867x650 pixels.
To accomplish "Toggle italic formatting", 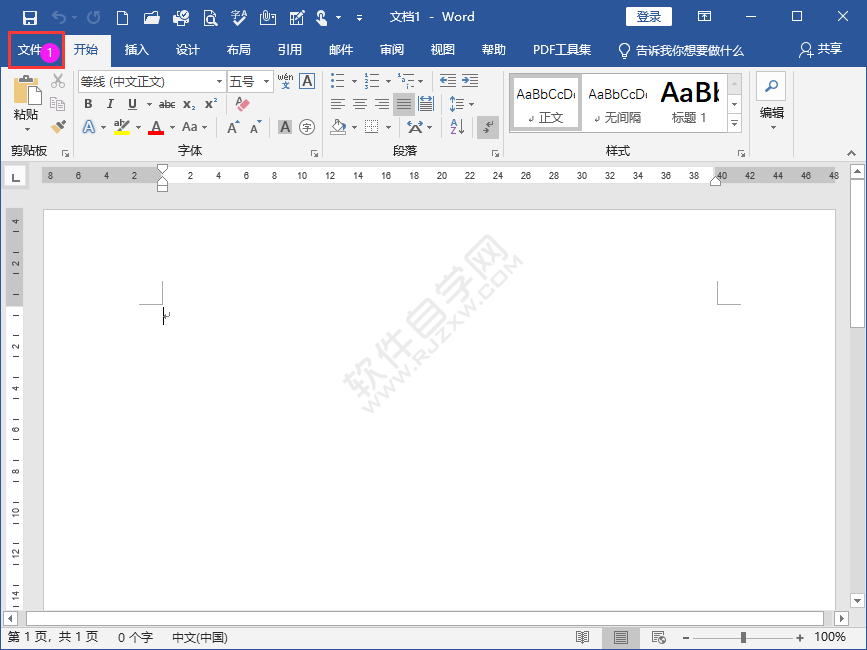I will click(110, 104).
